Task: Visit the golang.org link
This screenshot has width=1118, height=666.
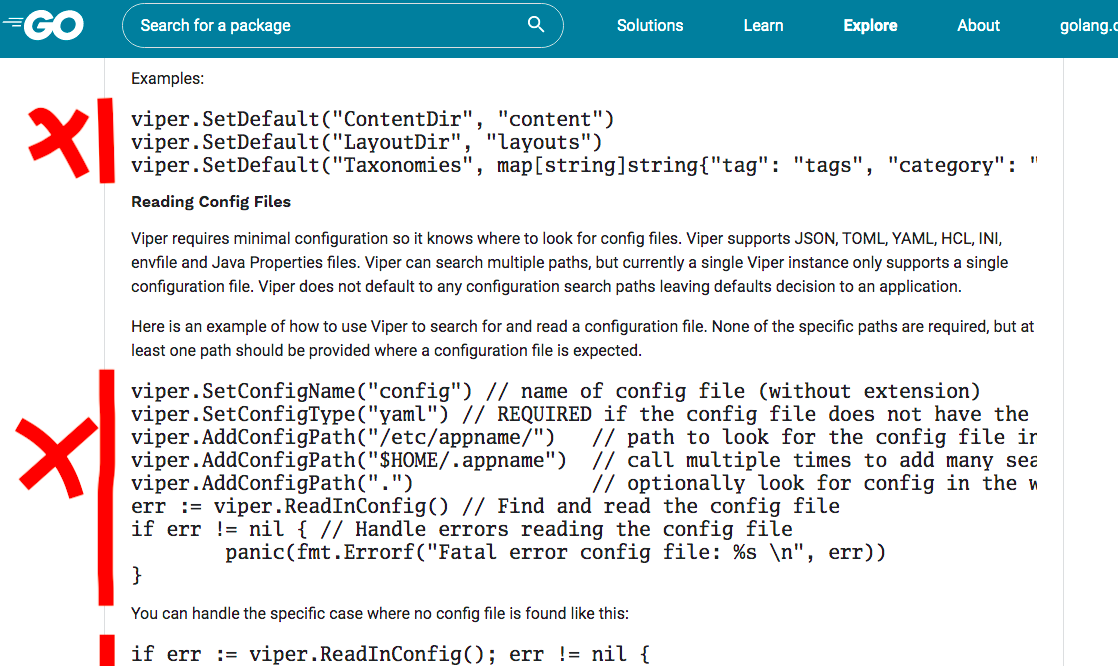Action: point(1089,25)
